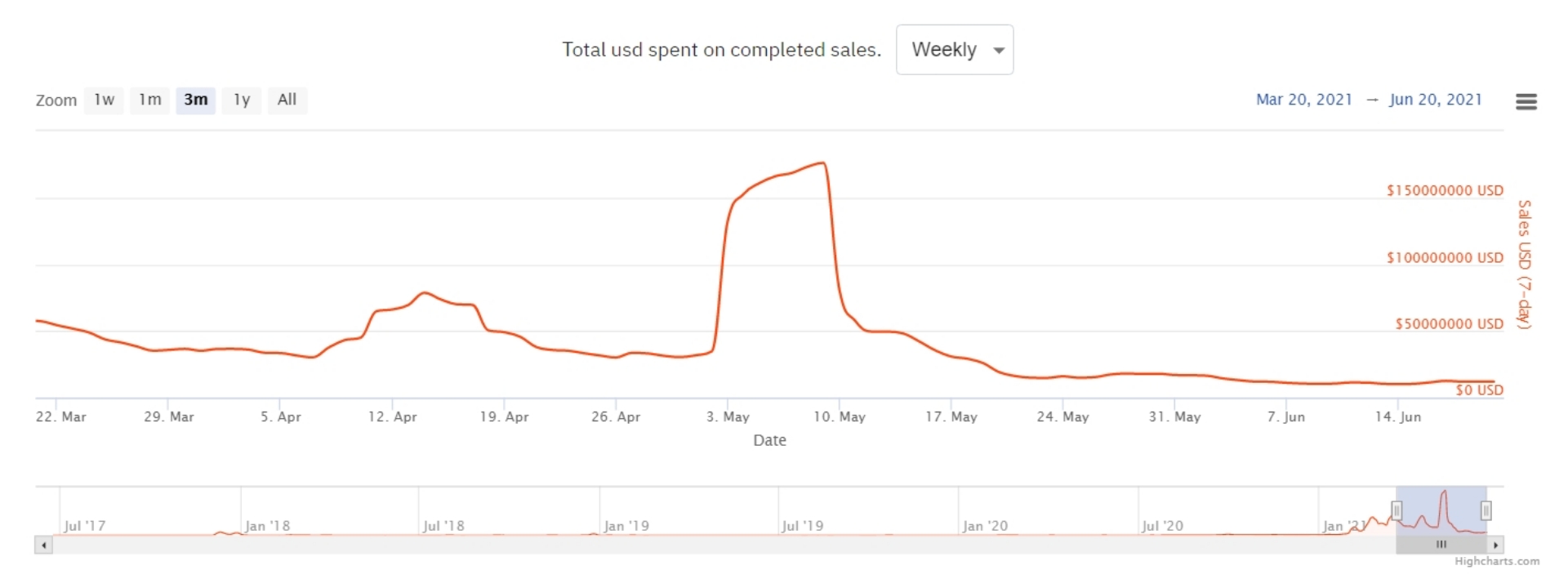Image resolution: width=1568 pixels, height=588 pixels.
Task: Switch zoom to All
Action: pos(287,100)
